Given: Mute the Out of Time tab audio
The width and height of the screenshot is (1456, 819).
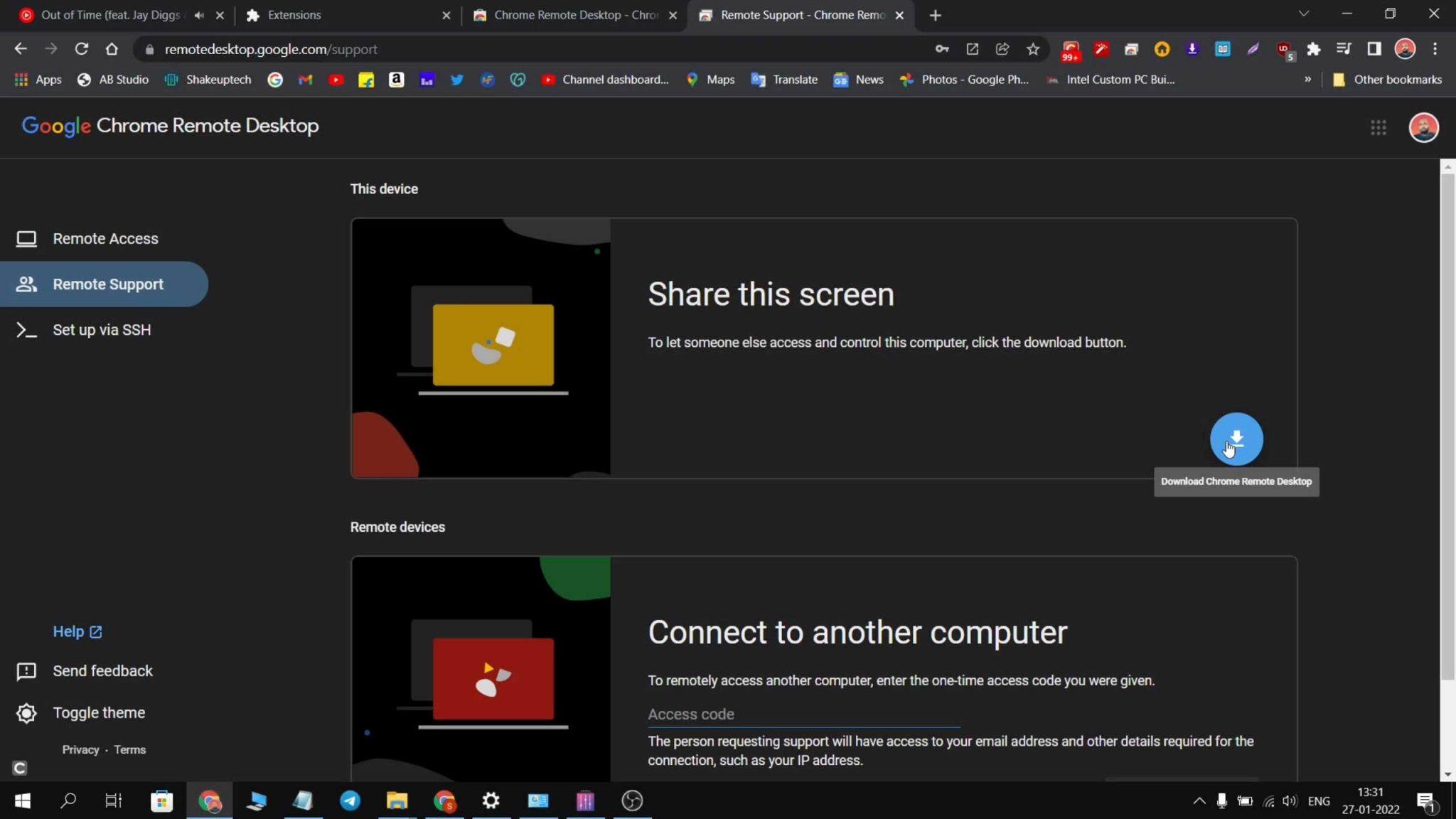Looking at the screenshot, I should (x=199, y=15).
